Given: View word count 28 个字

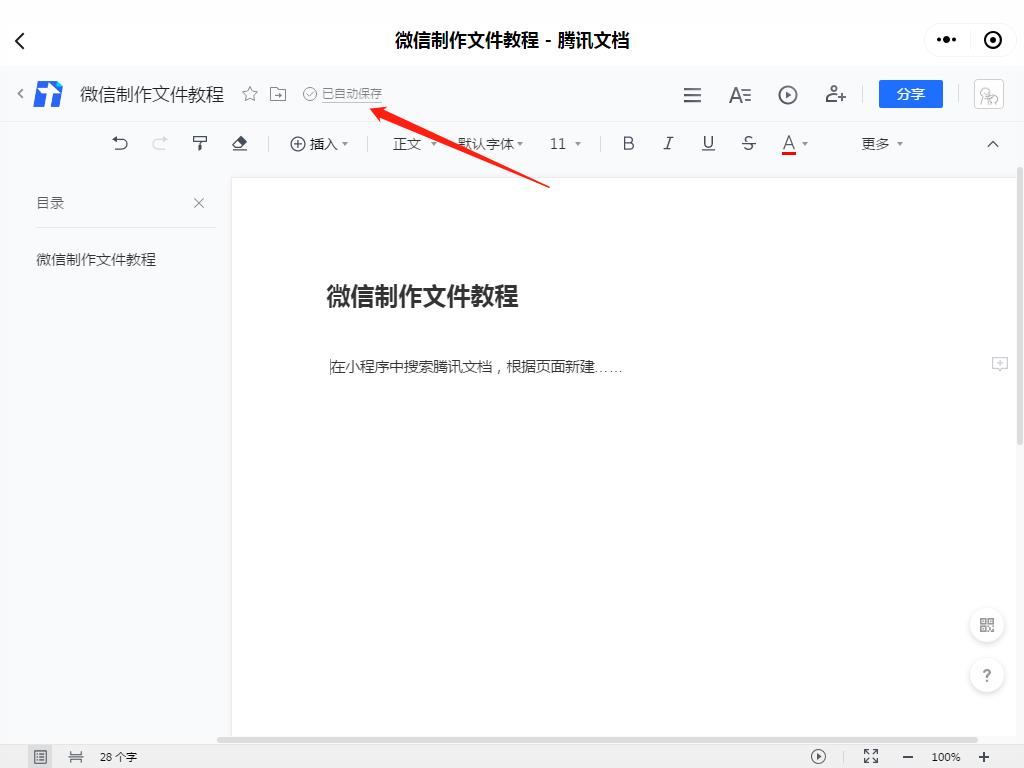Looking at the screenshot, I should click(x=118, y=757).
